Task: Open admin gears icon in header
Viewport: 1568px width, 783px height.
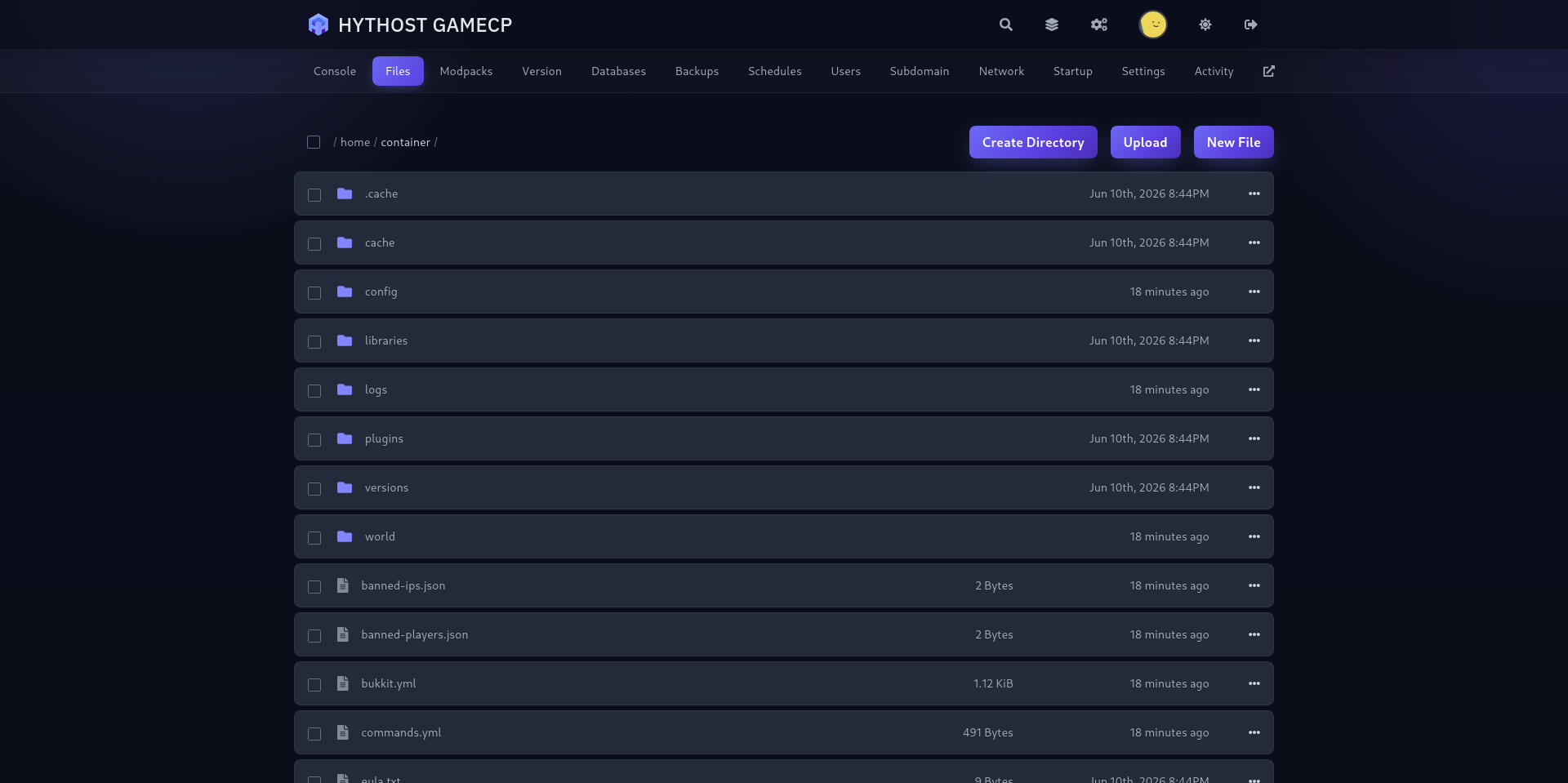Action: (x=1099, y=24)
